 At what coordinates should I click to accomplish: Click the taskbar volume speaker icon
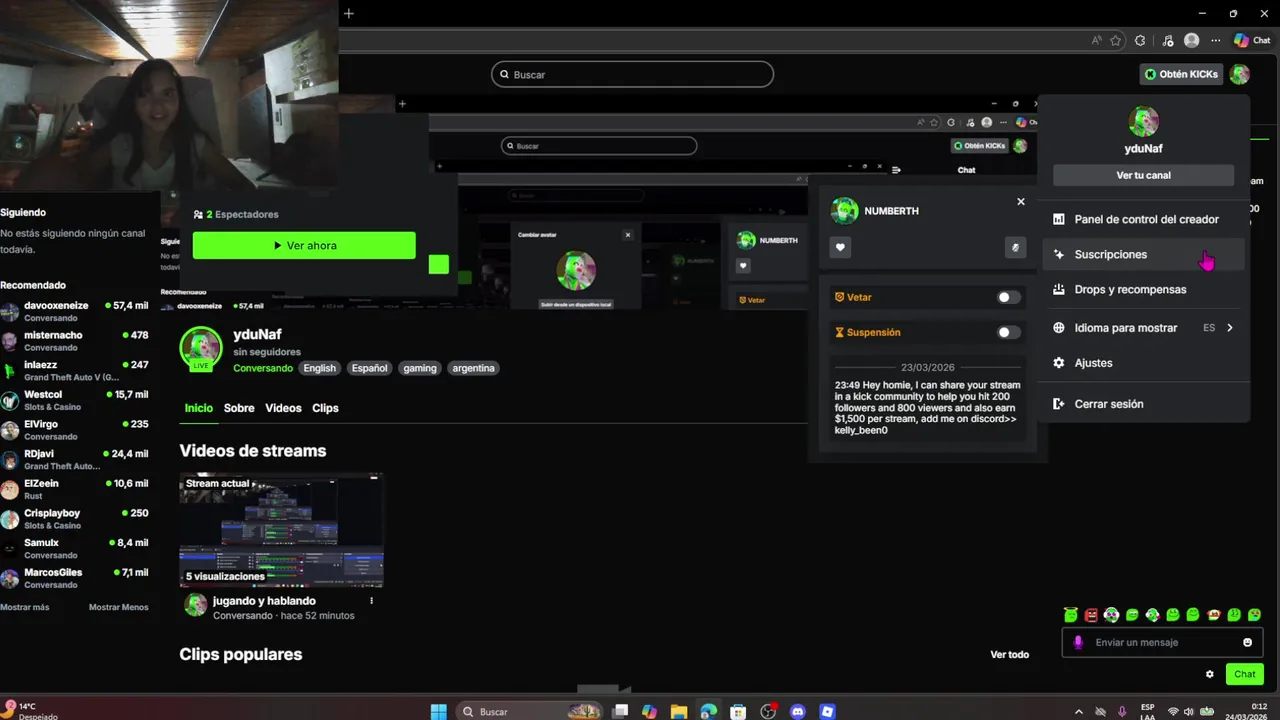1190,712
